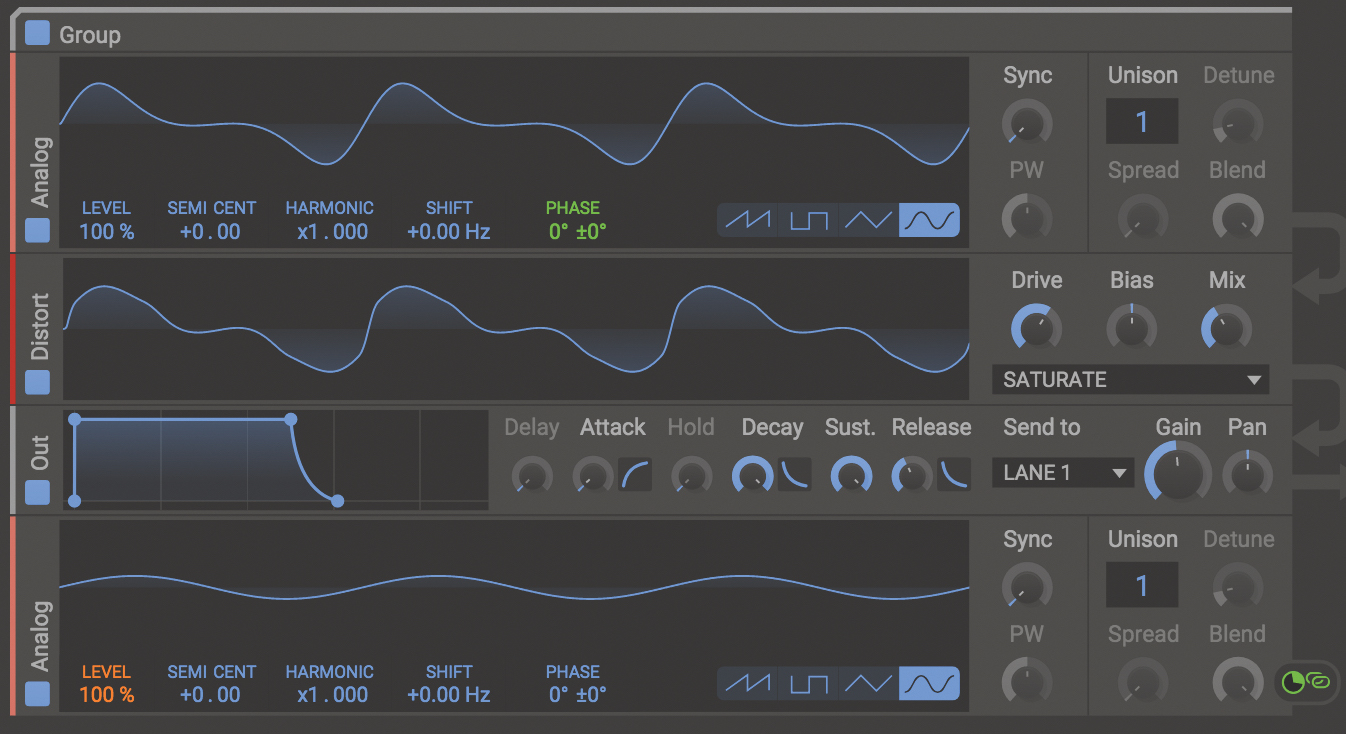The width and height of the screenshot is (1346, 734).
Task: Toggle the Distort module enable square
Action: (37, 382)
